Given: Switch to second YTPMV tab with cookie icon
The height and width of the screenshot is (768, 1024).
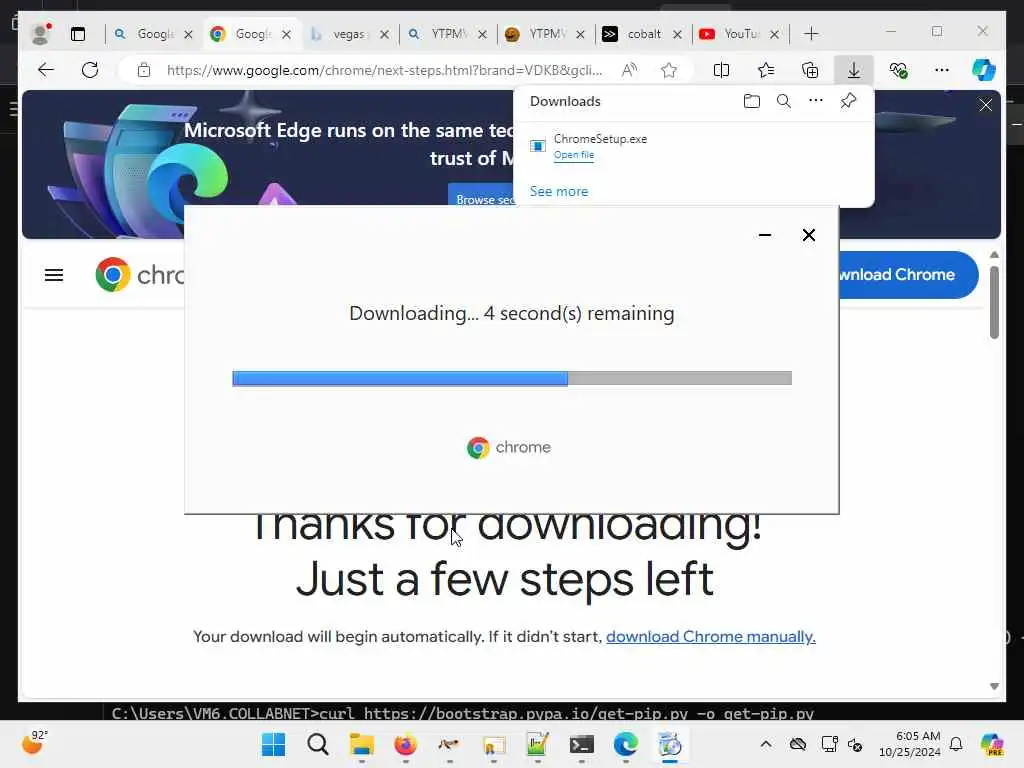Looking at the screenshot, I should click(545, 34).
